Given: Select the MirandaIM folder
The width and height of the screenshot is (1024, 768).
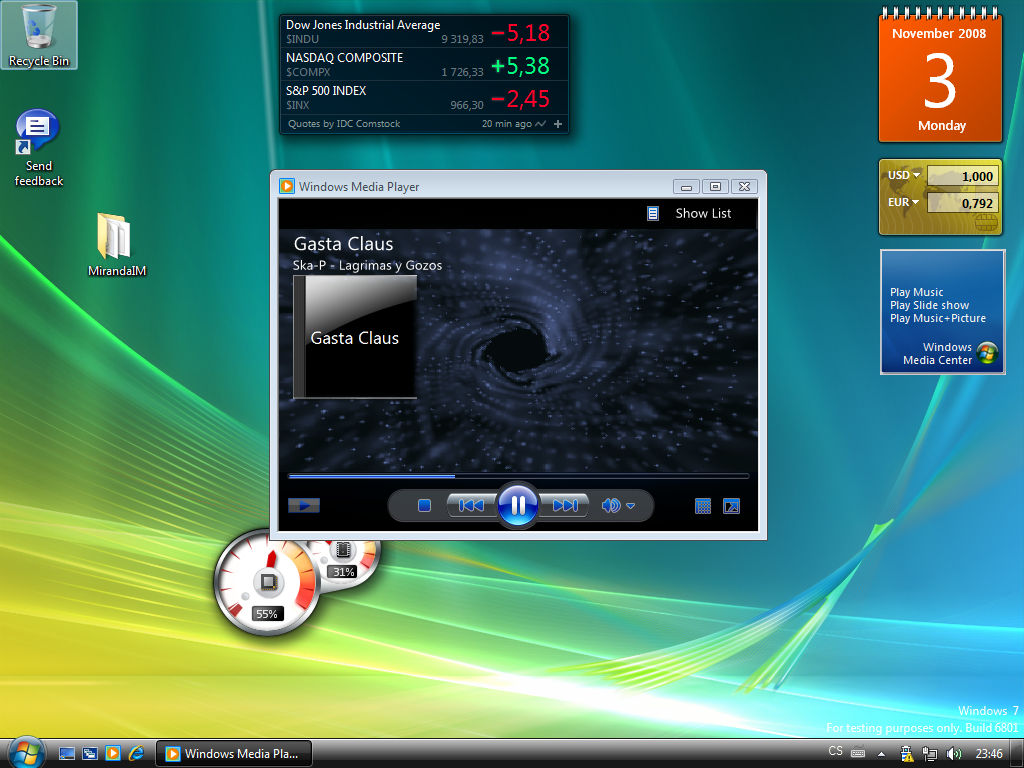Looking at the screenshot, I should click(x=117, y=245).
